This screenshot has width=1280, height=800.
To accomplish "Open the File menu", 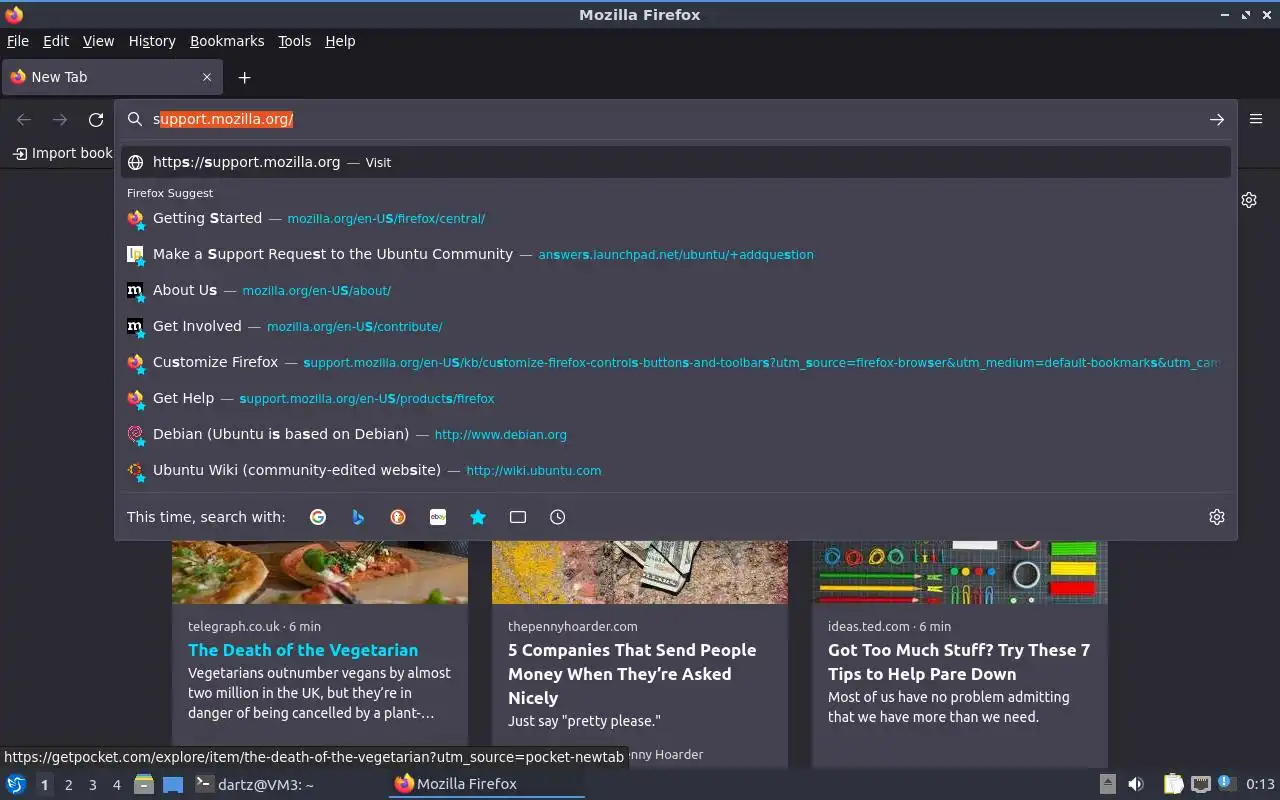I will point(18,41).
